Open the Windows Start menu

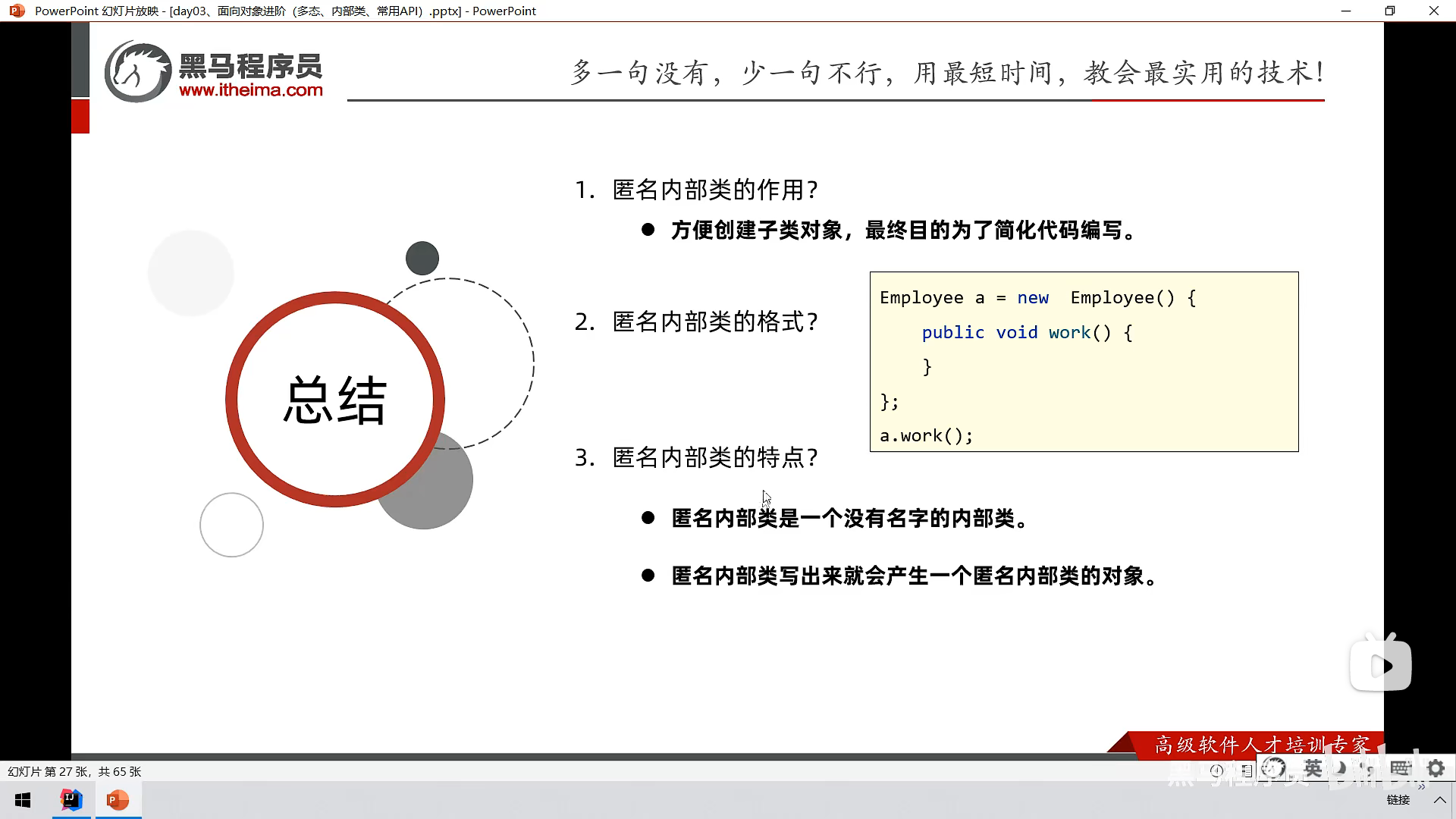[23, 800]
